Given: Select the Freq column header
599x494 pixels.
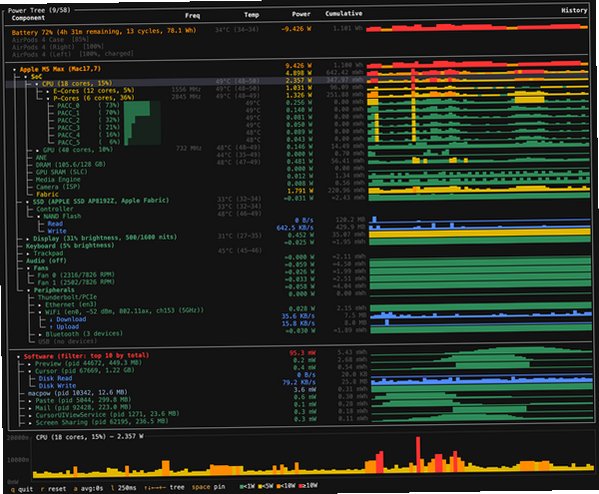Looking at the screenshot, I should pyautogui.click(x=192, y=15).
